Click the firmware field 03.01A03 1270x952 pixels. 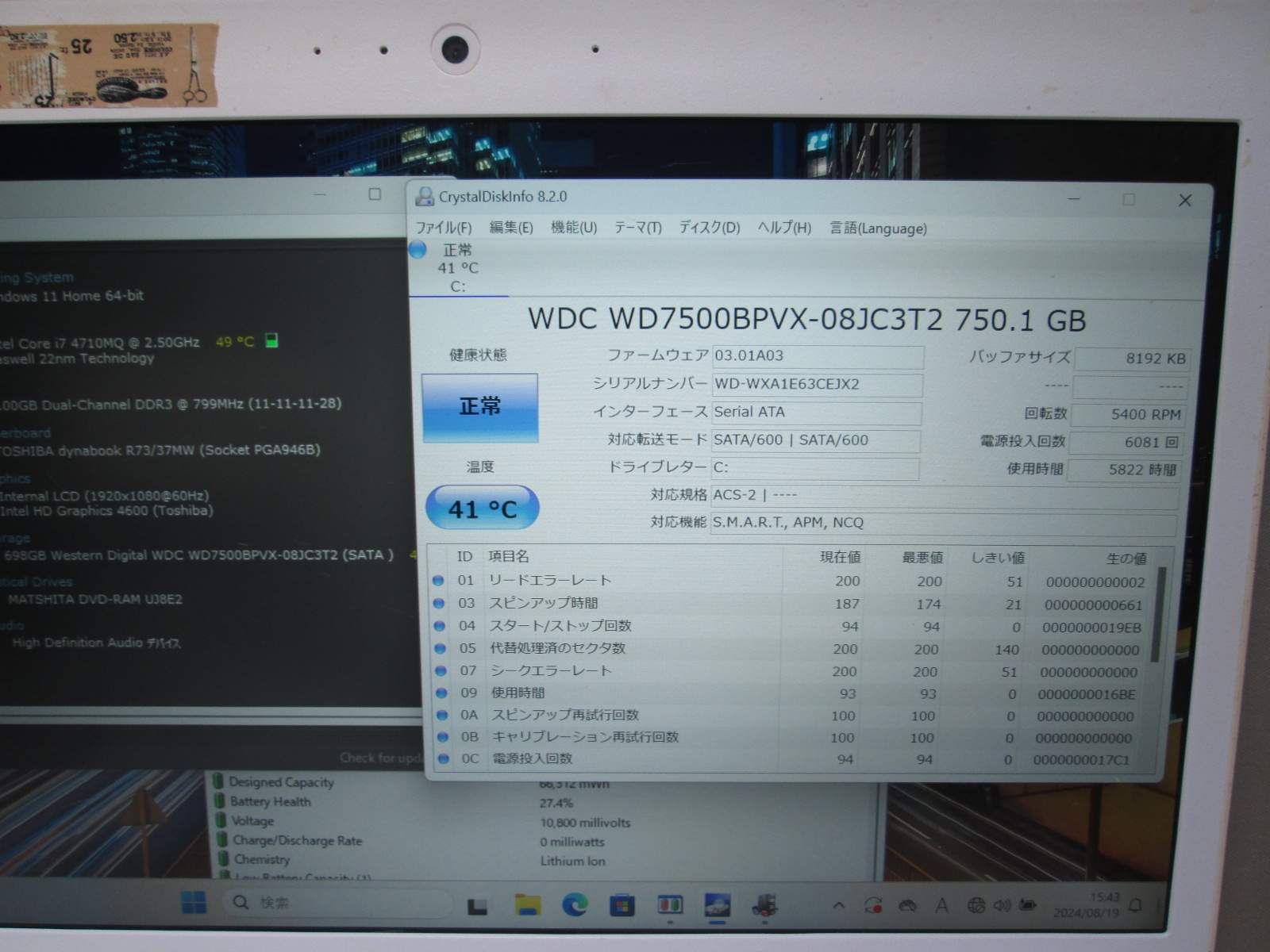(x=818, y=356)
